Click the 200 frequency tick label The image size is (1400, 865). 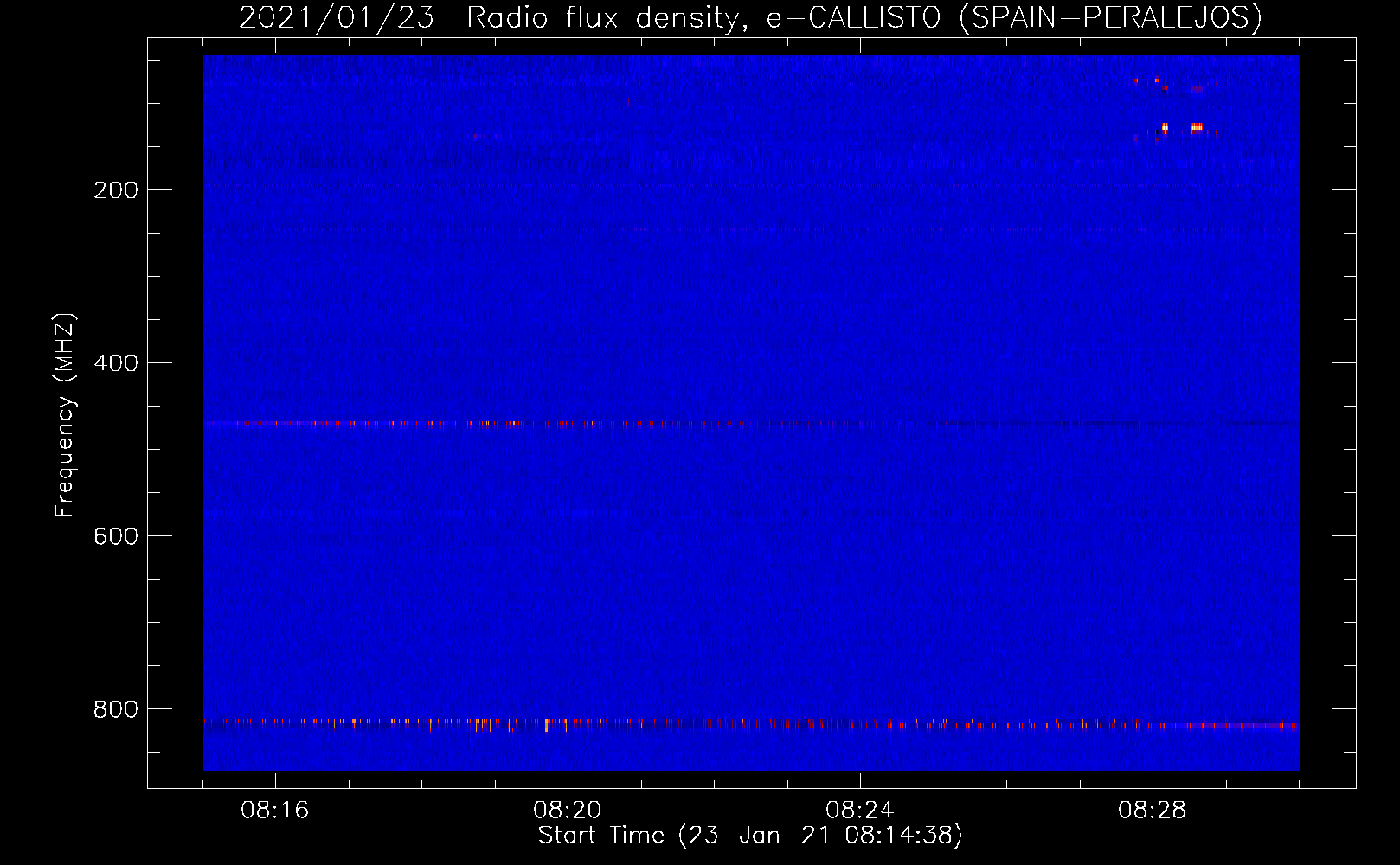[116, 190]
